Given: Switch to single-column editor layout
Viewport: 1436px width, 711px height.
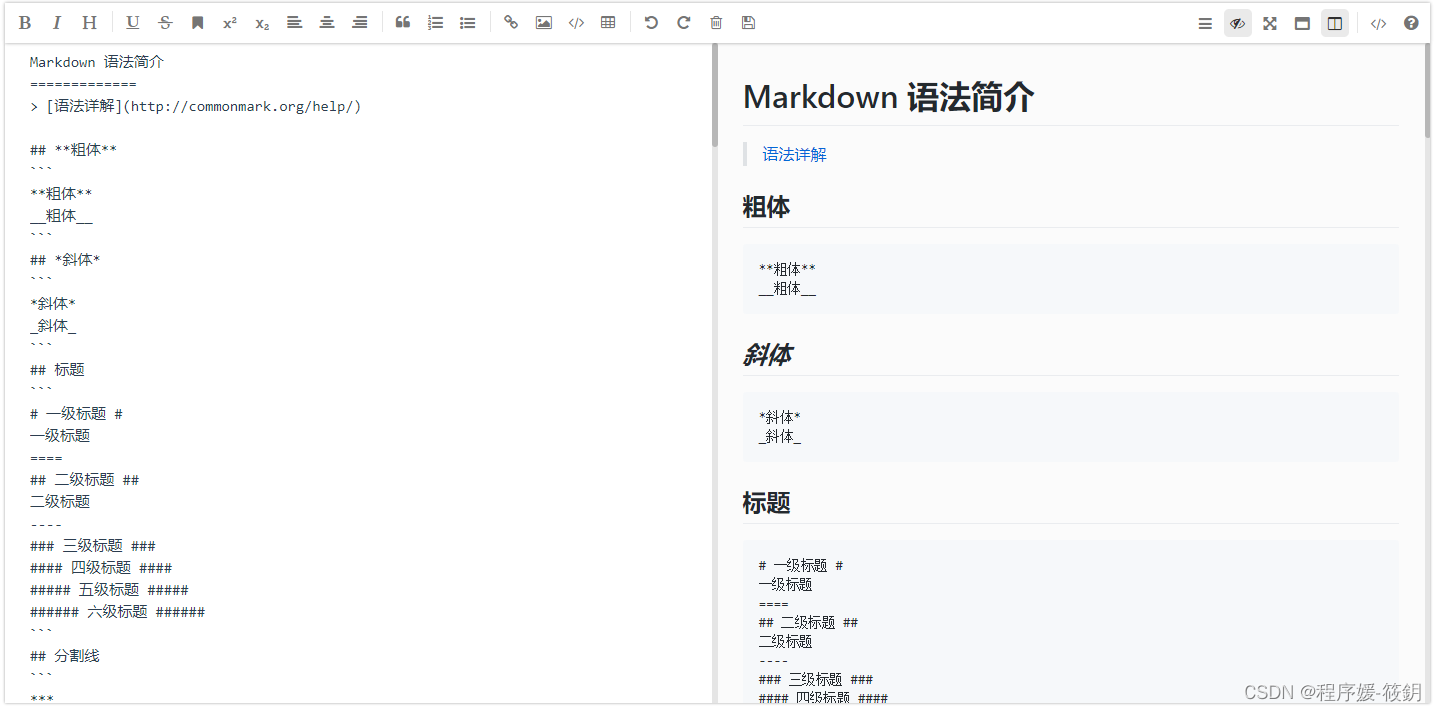Looking at the screenshot, I should click(1302, 23).
